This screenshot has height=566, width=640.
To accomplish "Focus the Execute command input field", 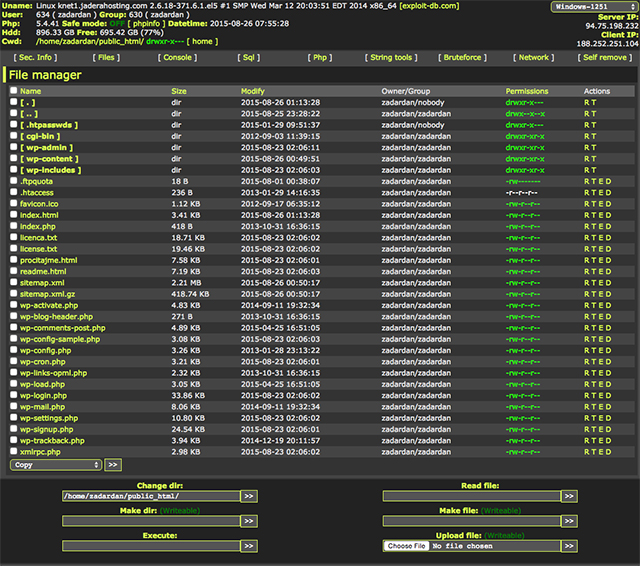I will [x=150, y=546].
